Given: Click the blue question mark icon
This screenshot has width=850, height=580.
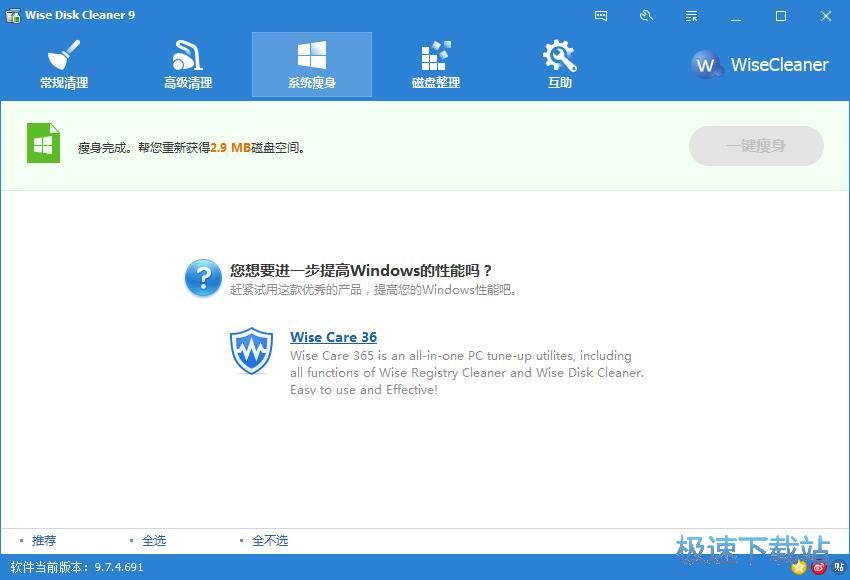Looking at the screenshot, I should click(x=203, y=278).
